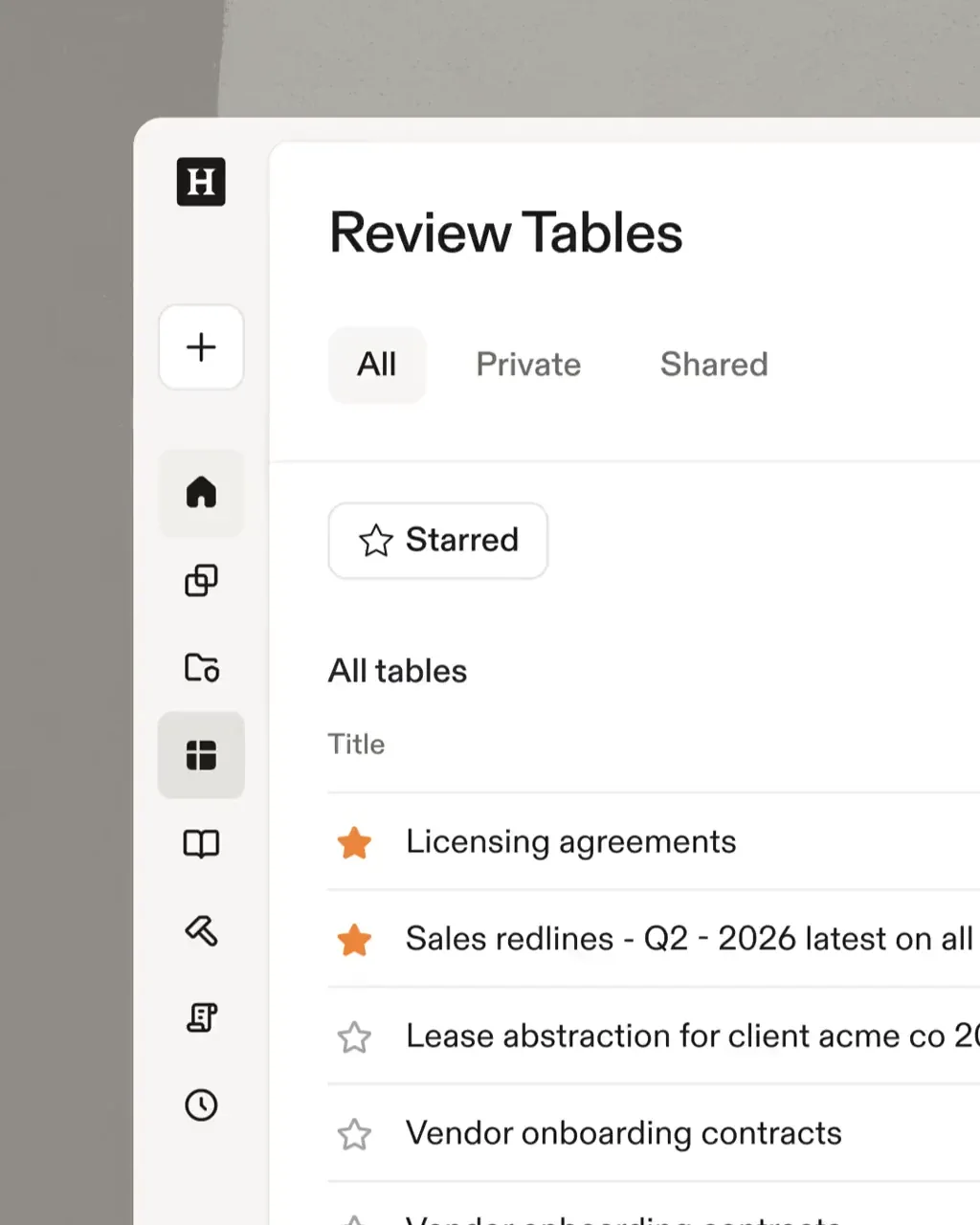Open the open-book library icon
Viewport: 980px width, 1225px height.
coord(201,843)
